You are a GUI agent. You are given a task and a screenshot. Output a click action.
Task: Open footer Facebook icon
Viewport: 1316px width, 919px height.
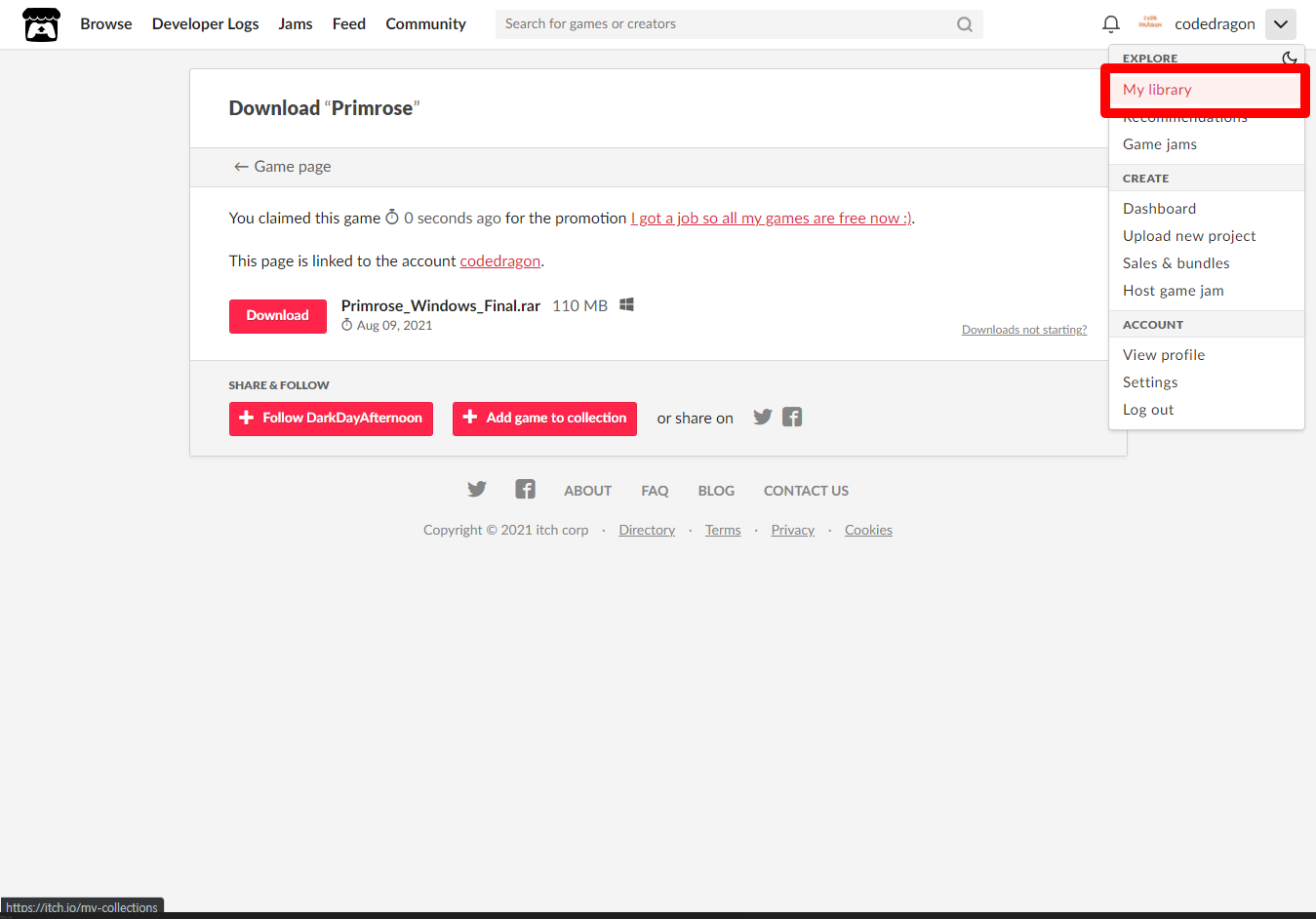525,490
